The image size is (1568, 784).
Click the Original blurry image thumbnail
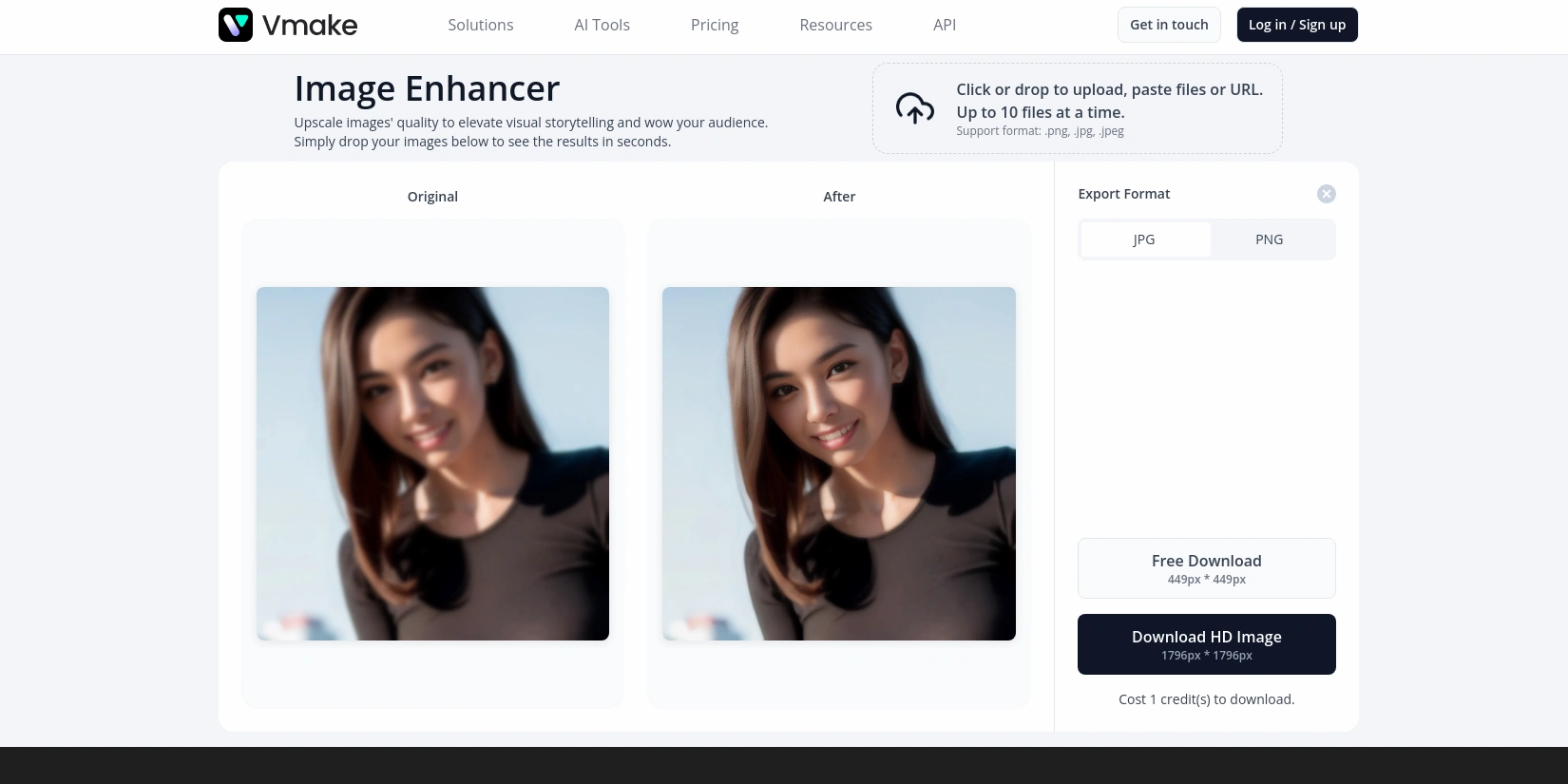(x=432, y=464)
